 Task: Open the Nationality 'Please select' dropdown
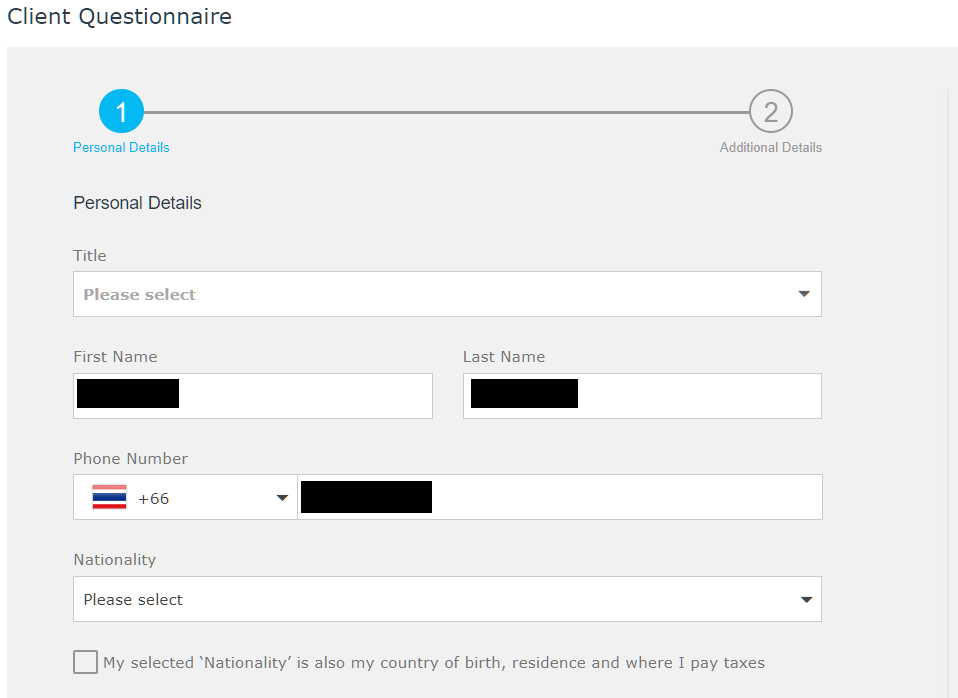click(447, 599)
